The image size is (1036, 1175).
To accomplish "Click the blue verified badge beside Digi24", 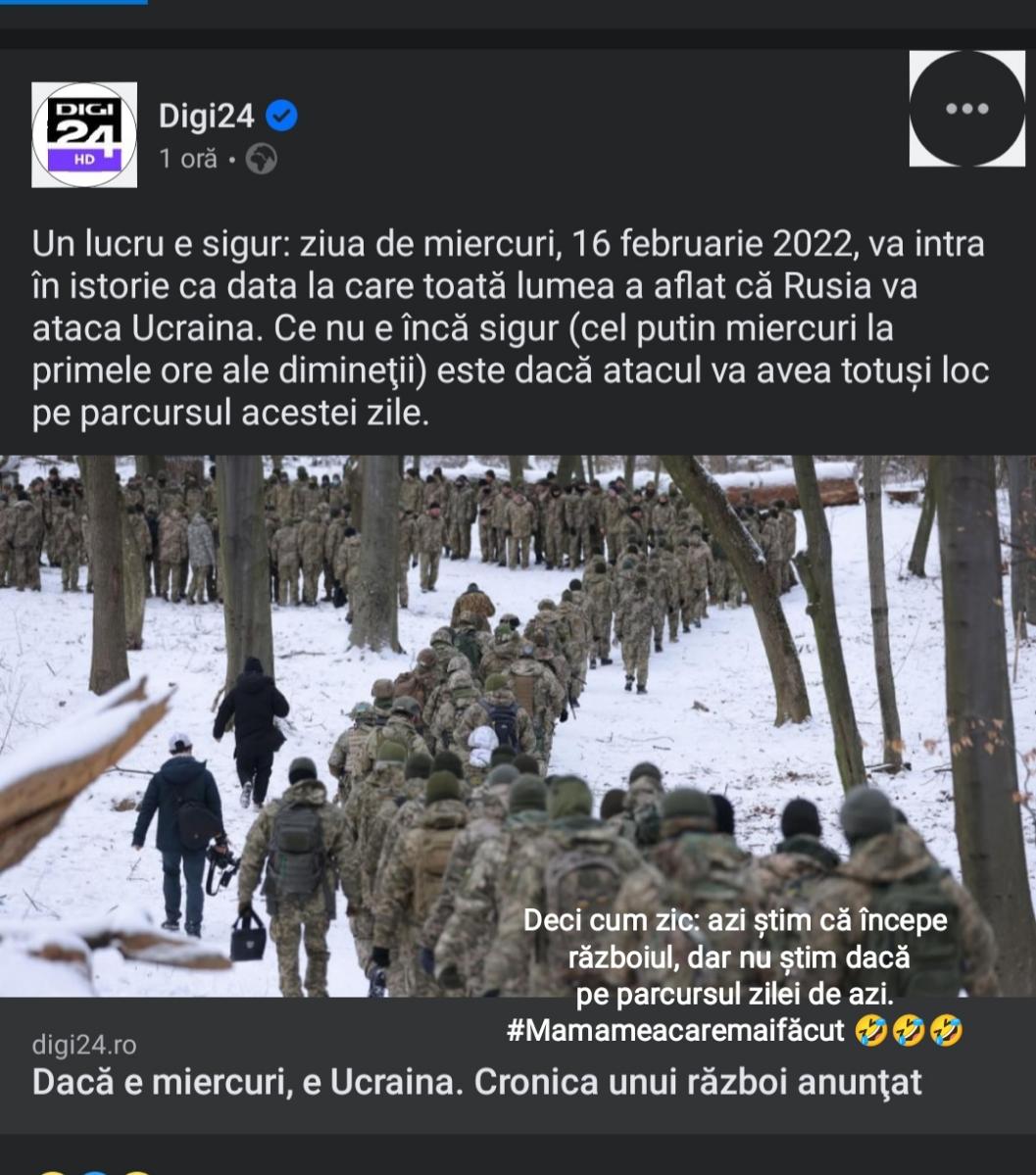I will click(x=282, y=117).
